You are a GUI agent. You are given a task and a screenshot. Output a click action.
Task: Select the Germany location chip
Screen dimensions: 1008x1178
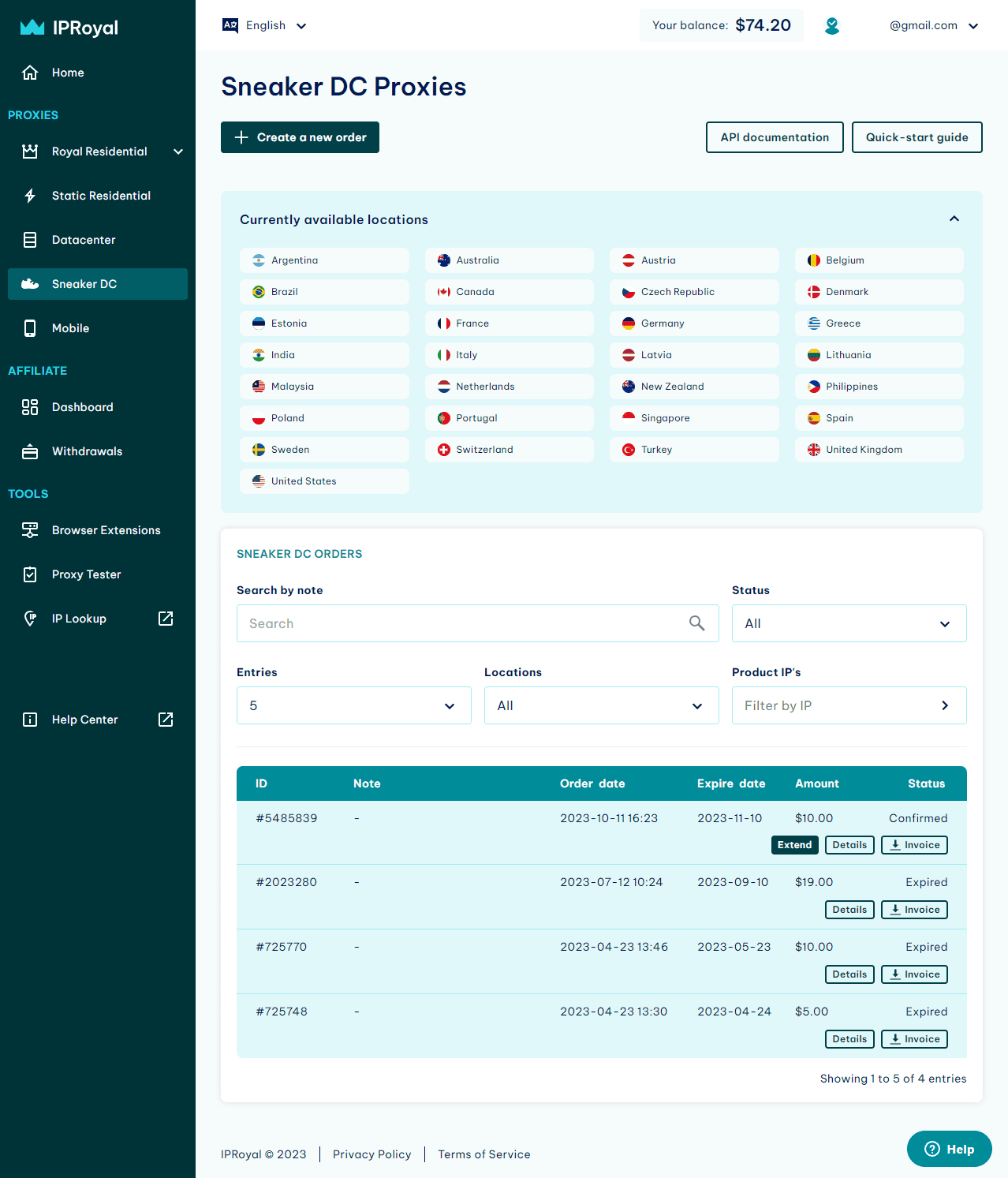[x=694, y=323]
